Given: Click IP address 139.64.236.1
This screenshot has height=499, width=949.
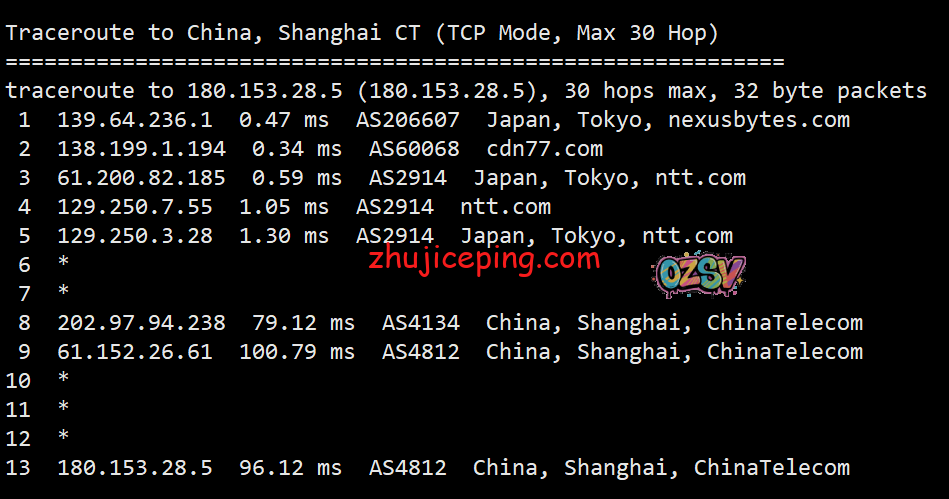Looking at the screenshot, I should [135, 120].
